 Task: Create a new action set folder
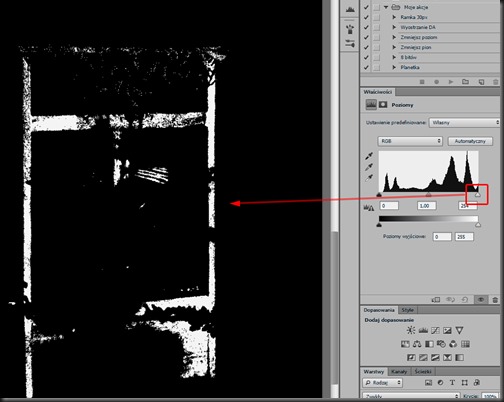point(465,82)
